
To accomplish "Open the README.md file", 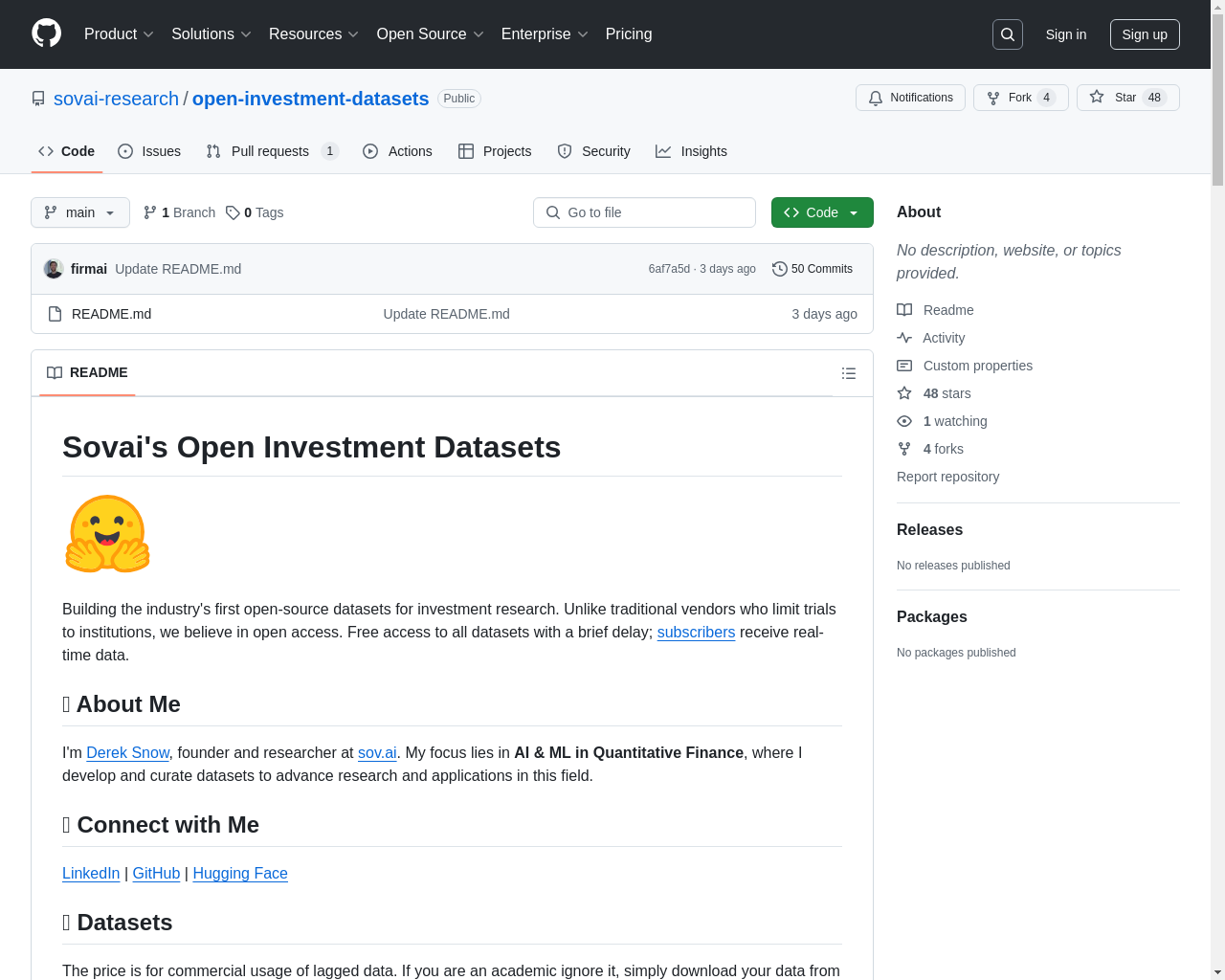I will pyautogui.click(x=111, y=314).
